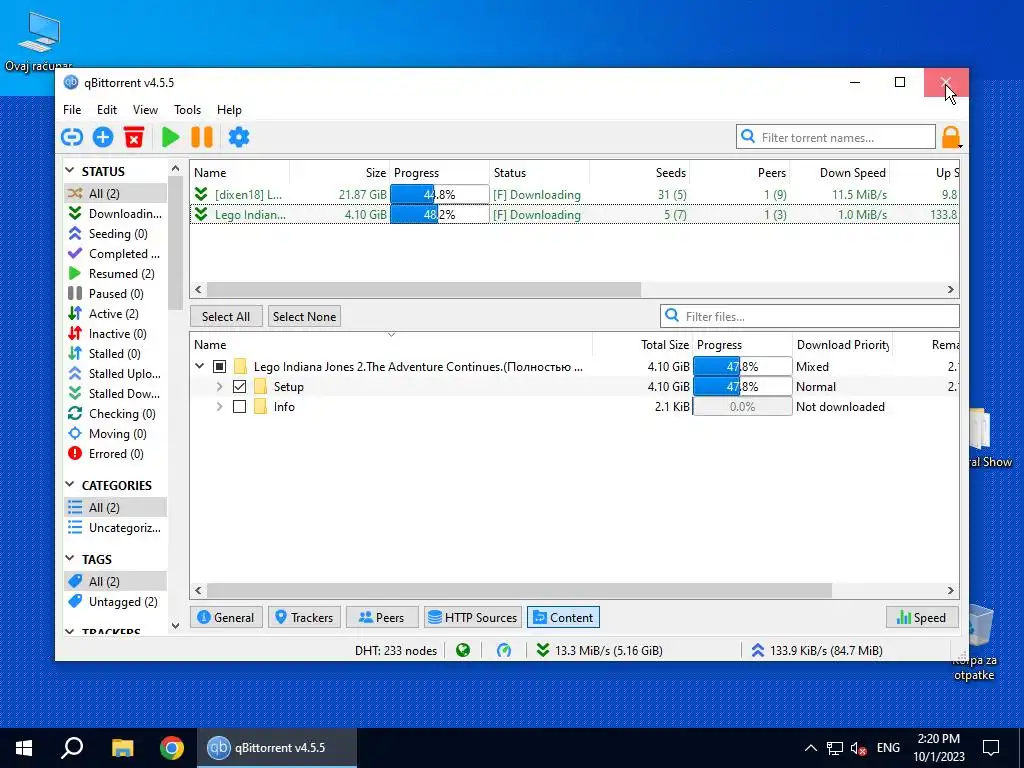Screen dimensions: 1024x768
Task: Filter by Seeding (0) status
Action: pyautogui.click(x=115, y=234)
